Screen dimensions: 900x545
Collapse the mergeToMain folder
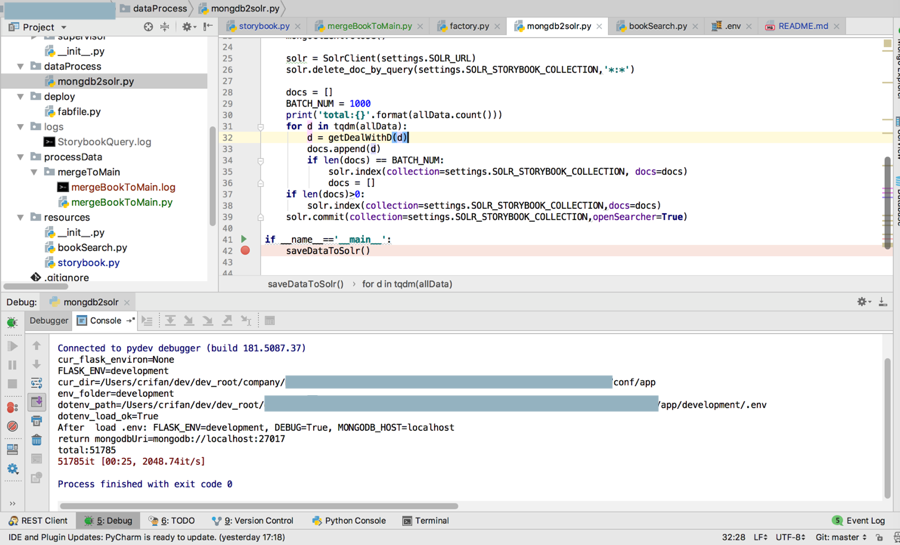34,172
